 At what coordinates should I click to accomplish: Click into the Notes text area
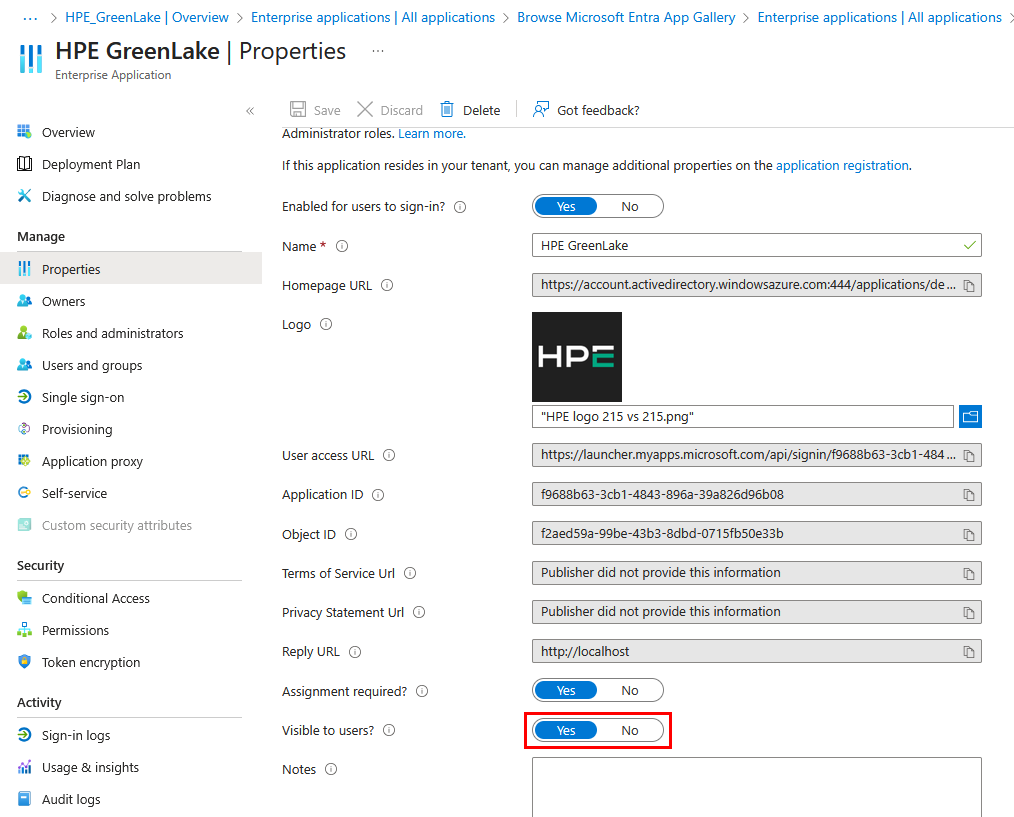click(x=756, y=786)
